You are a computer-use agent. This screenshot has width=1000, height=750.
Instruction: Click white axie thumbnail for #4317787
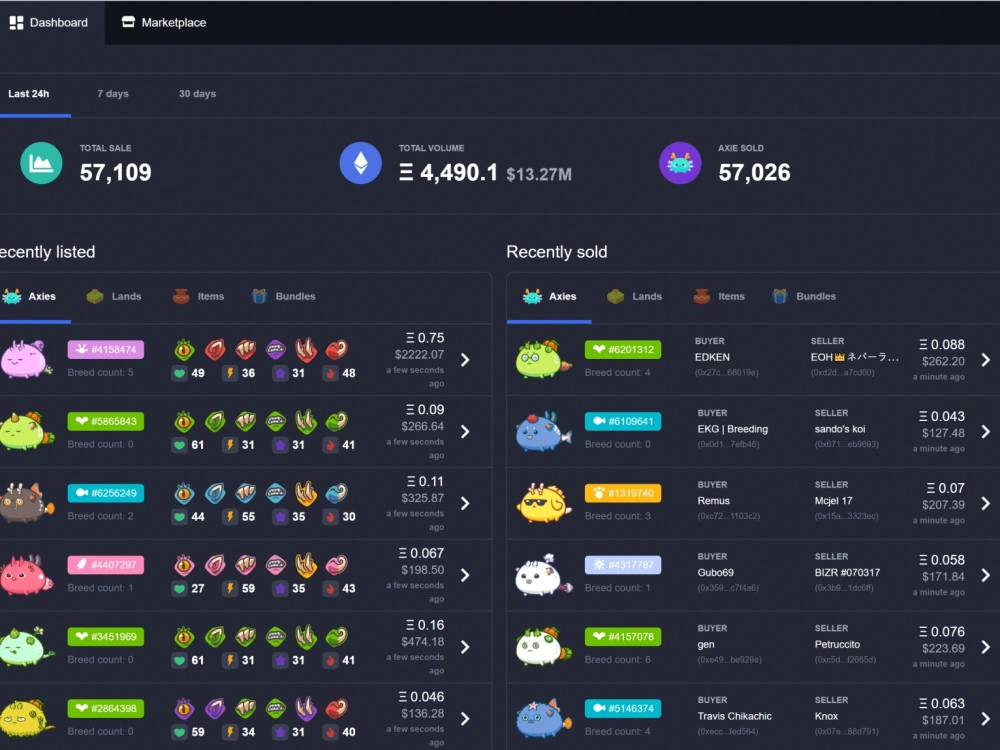[x=543, y=575]
